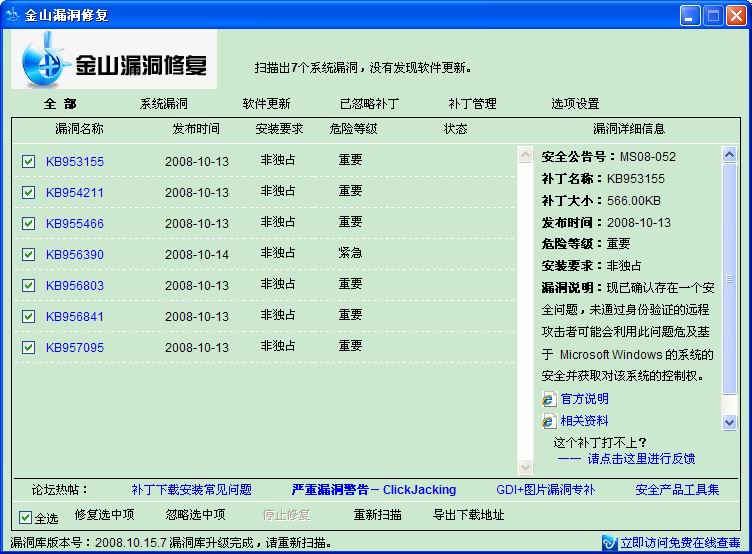Switch to the 软件更新 tab
752x554 pixels.
click(266, 104)
